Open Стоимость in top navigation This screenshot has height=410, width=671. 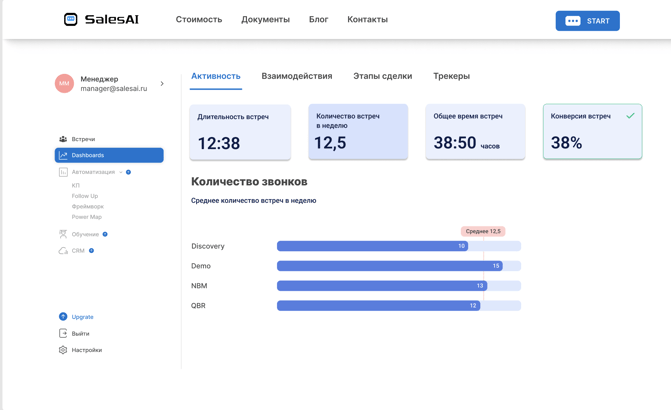pyautogui.click(x=199, y=20)
